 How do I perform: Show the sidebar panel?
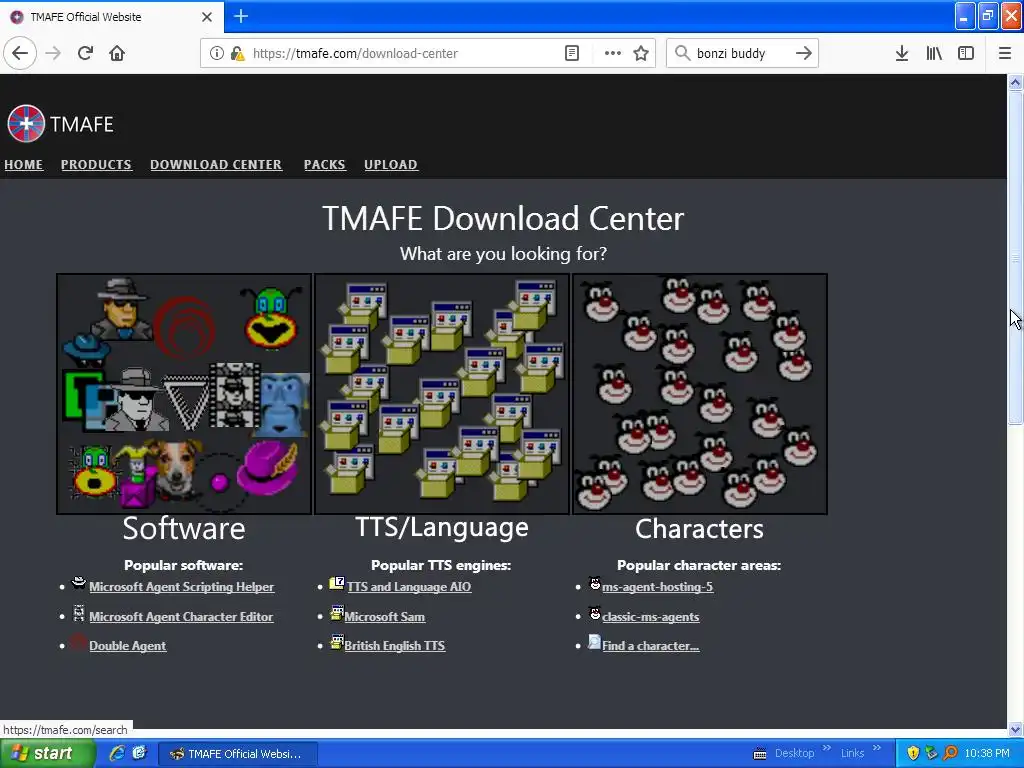(966, 53)
